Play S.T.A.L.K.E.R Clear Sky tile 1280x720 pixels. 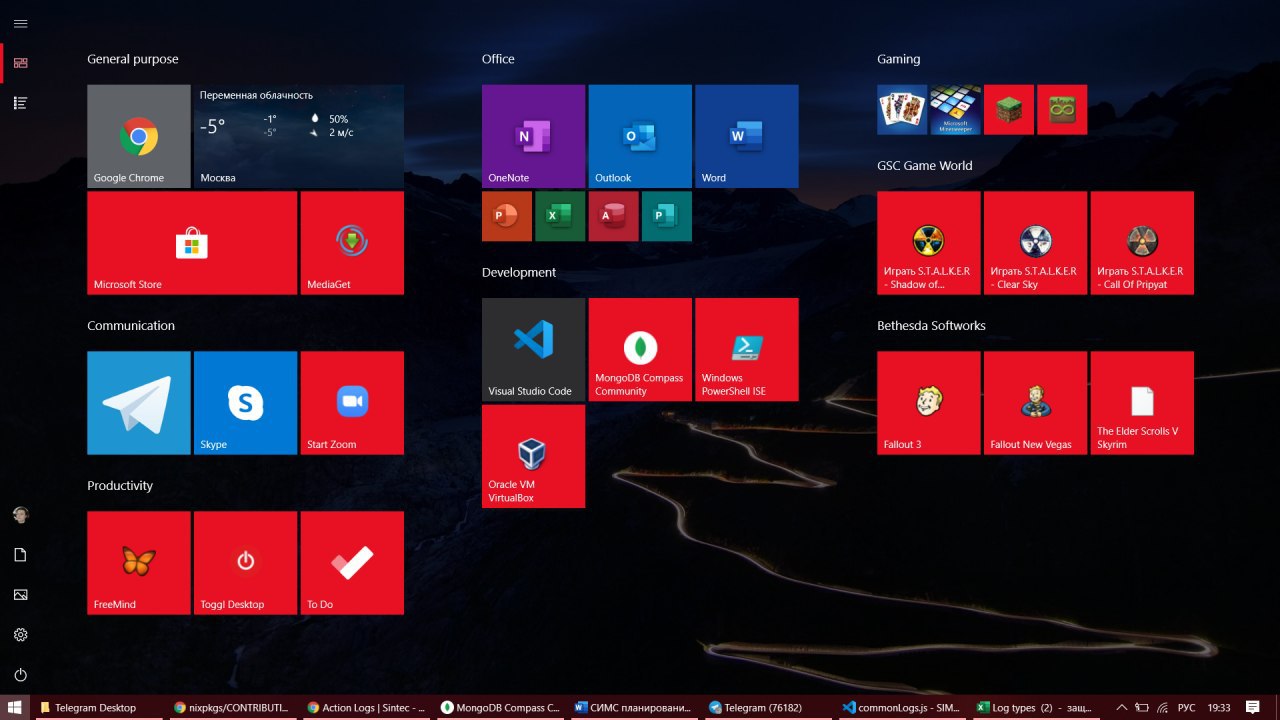tap(1035, 243)
